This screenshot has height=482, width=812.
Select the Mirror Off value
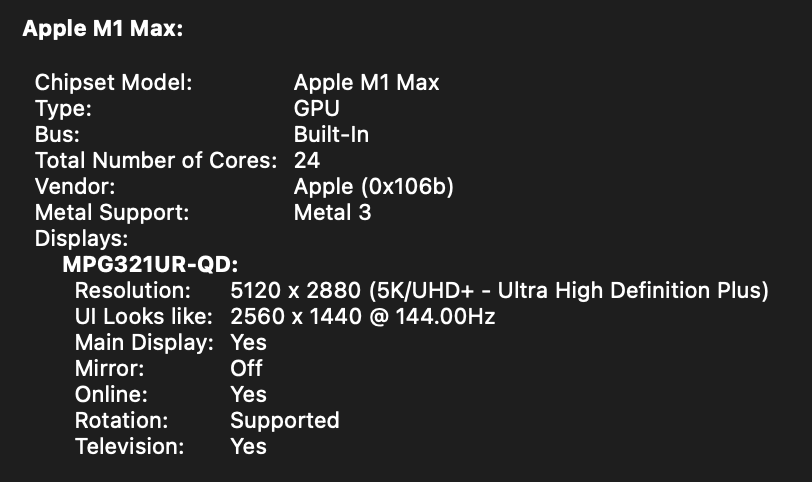click(x=246, y=369)
